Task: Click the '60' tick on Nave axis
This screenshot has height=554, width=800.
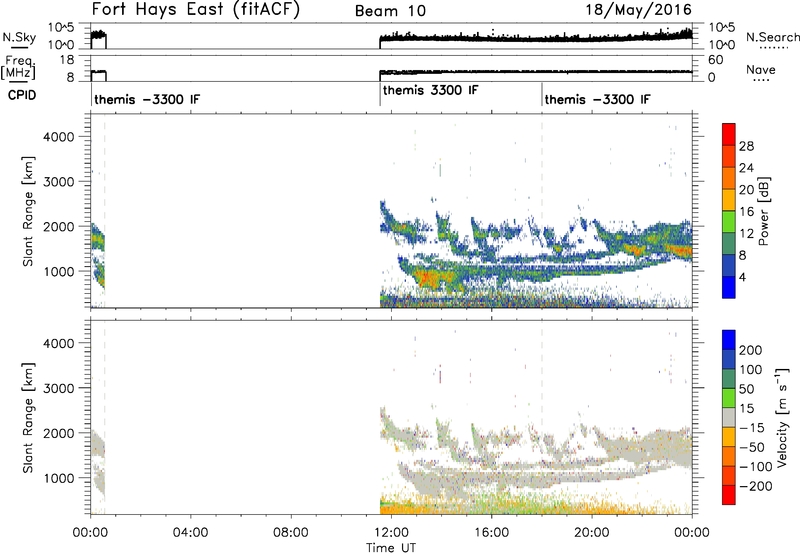Action: [716, 60]
